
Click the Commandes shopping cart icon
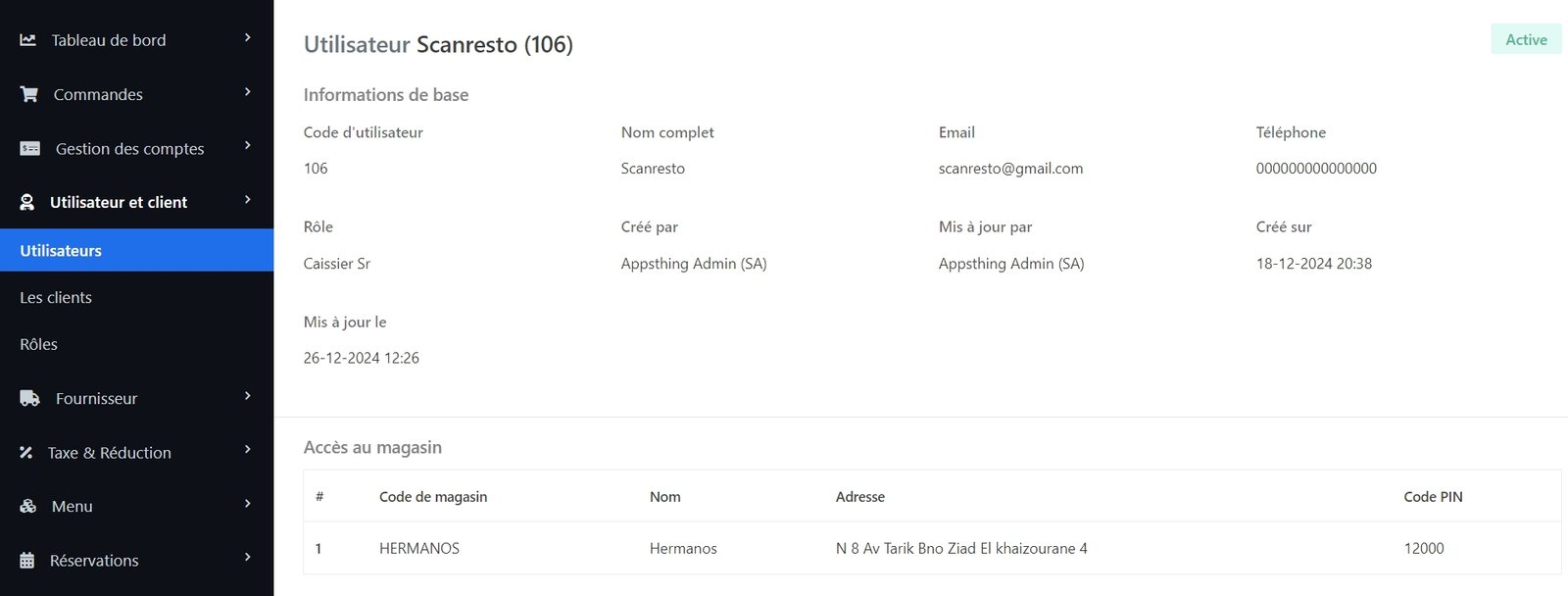pyautogui.click(x=29, y=94)
